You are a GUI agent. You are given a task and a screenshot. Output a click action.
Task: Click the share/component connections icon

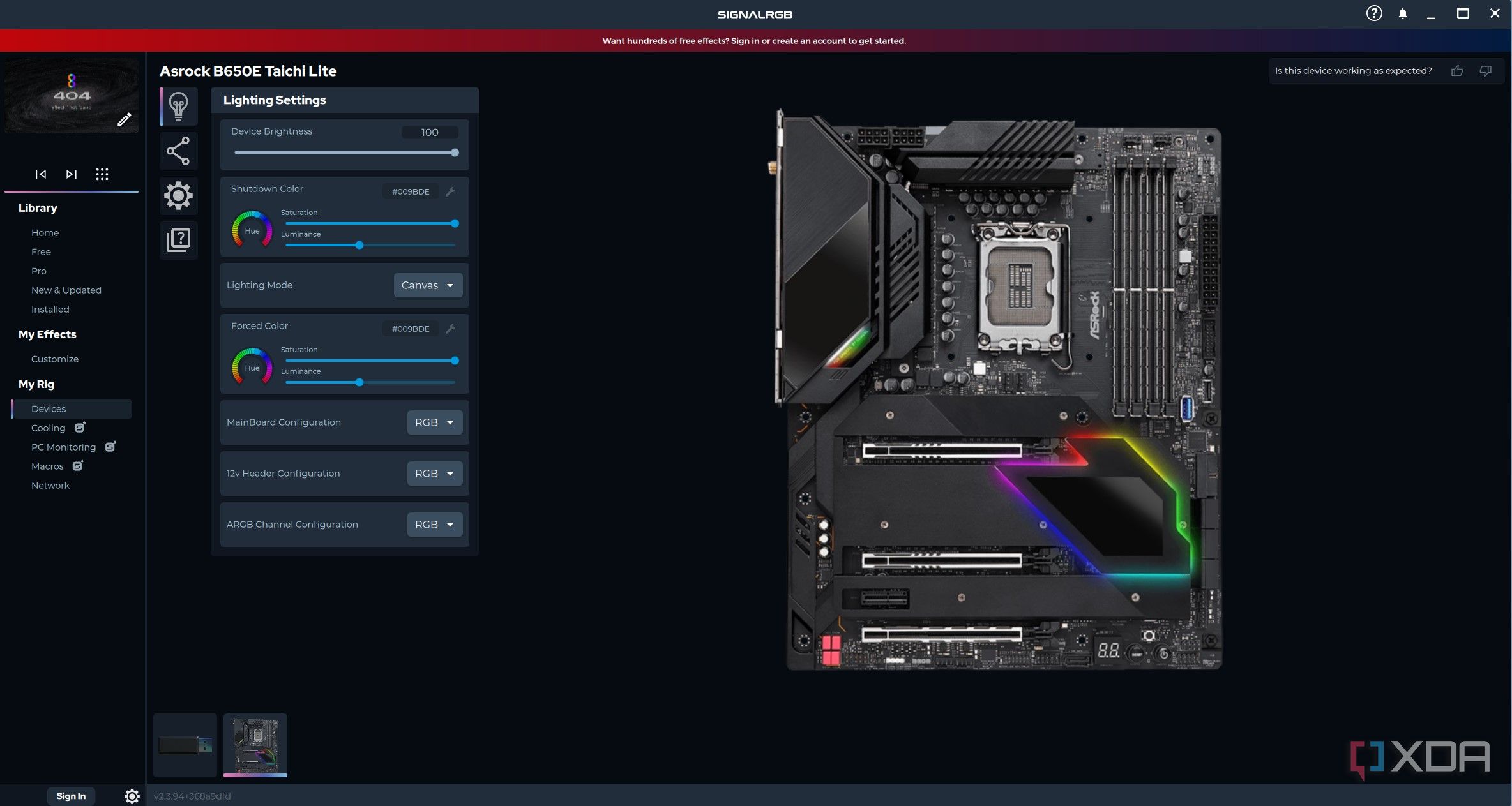178,151
